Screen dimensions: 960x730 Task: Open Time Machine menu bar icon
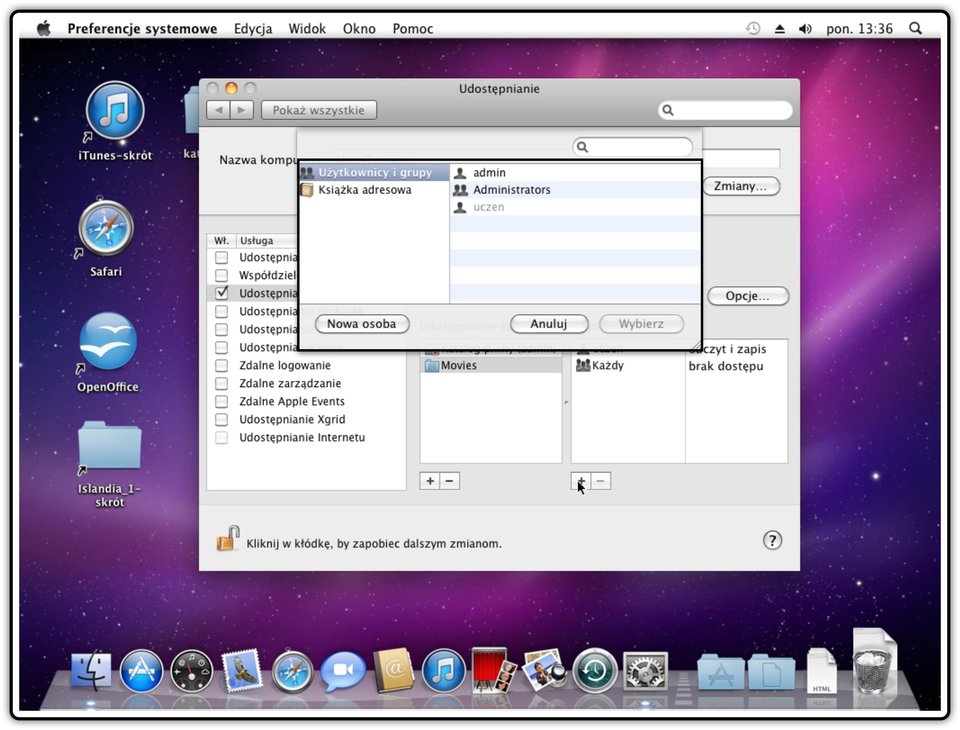pos(753,28)
